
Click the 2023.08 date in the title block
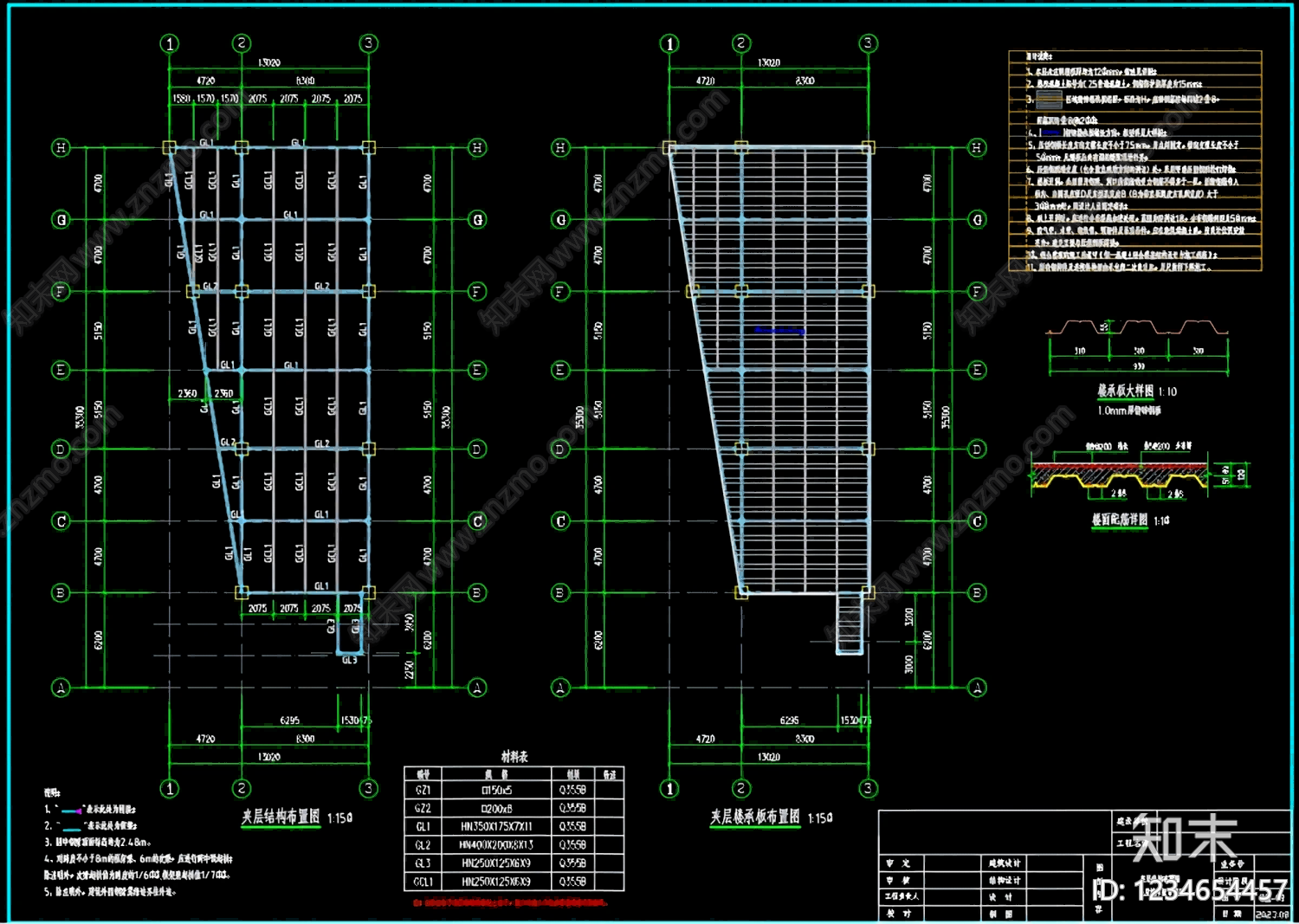(x=1271, y=914)
